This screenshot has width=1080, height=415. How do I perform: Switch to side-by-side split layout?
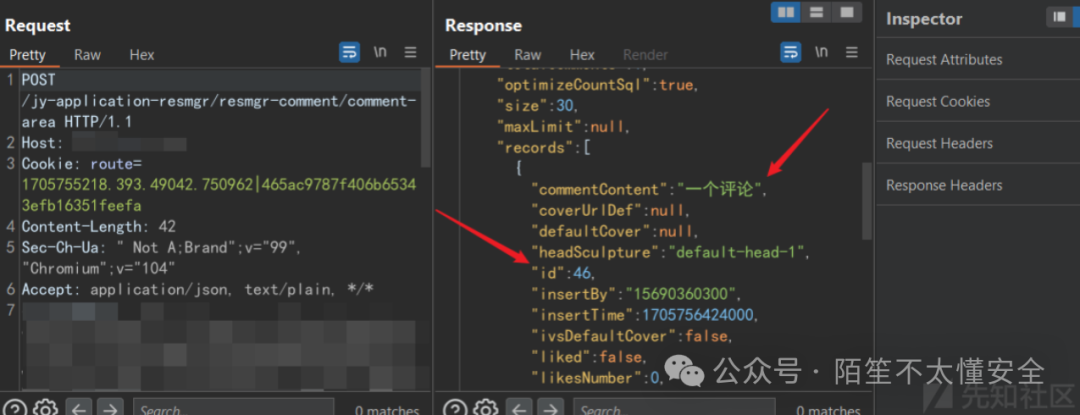[x=786, y=12]
